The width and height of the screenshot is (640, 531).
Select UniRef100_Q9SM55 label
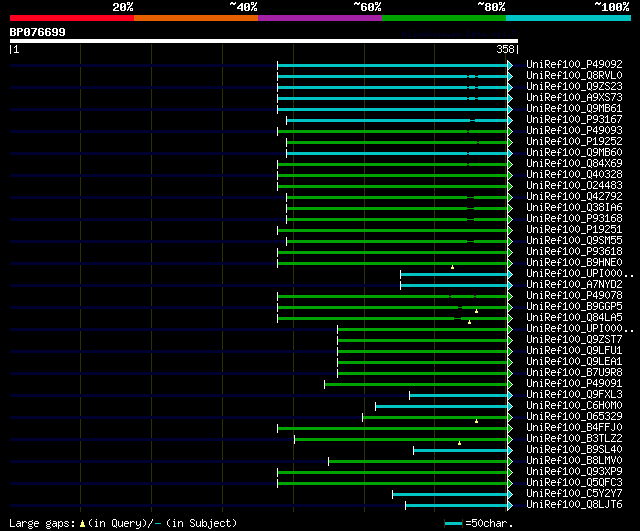574,241
